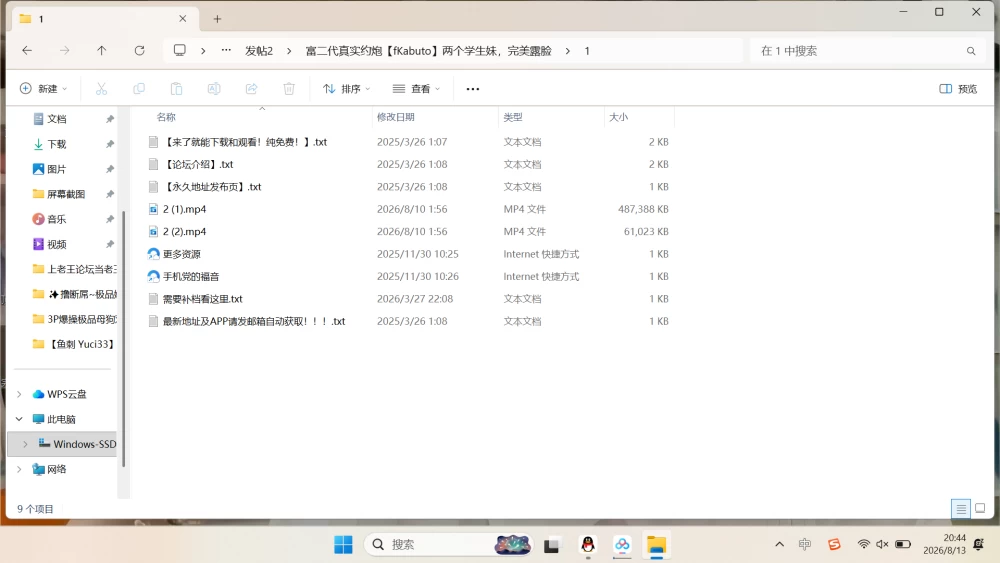Select 需要补档看这里.txt file
Viewport: 1000px width, 563px height.
click(x=203, y=298)
